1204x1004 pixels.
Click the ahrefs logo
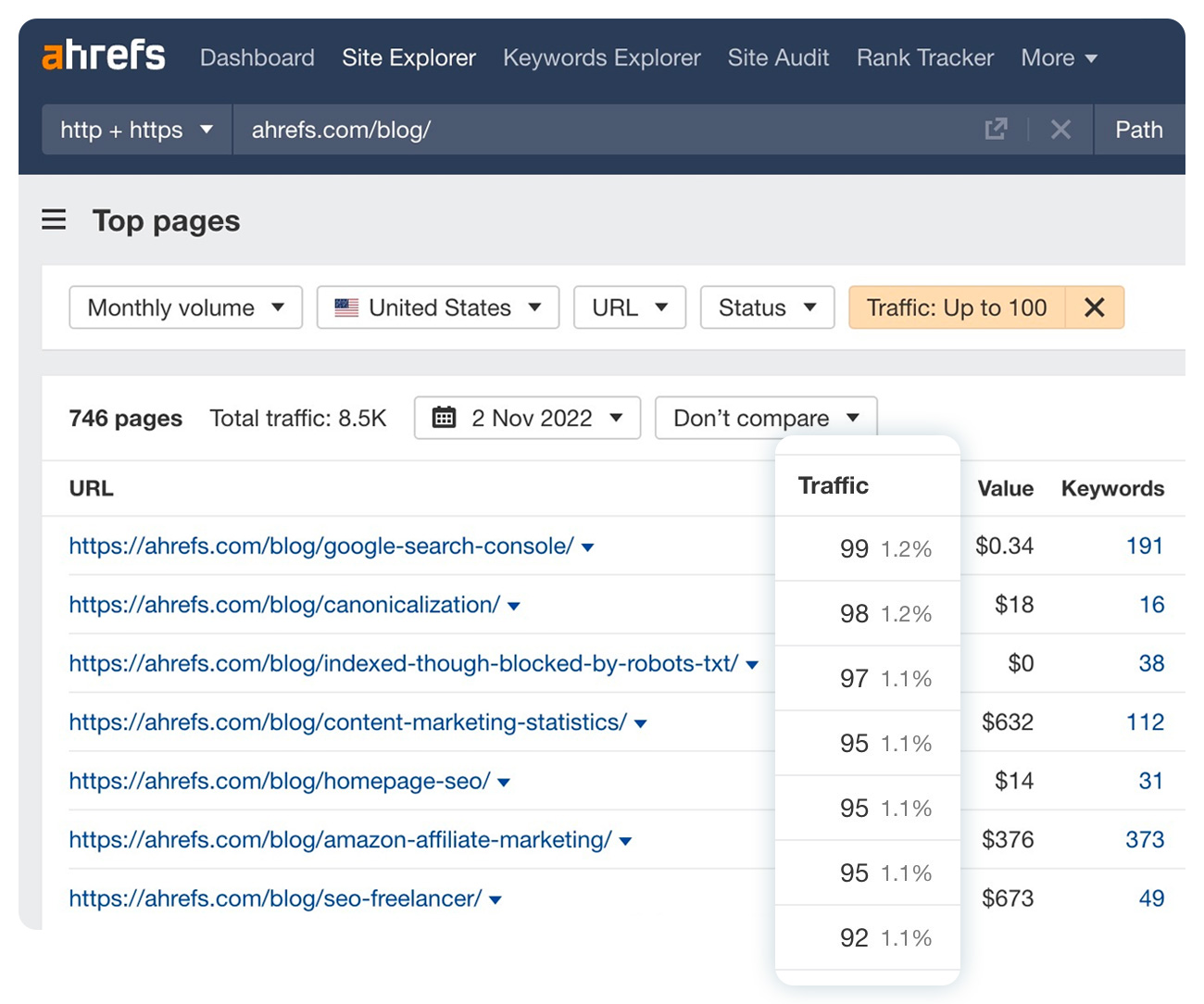click(104, 56)
